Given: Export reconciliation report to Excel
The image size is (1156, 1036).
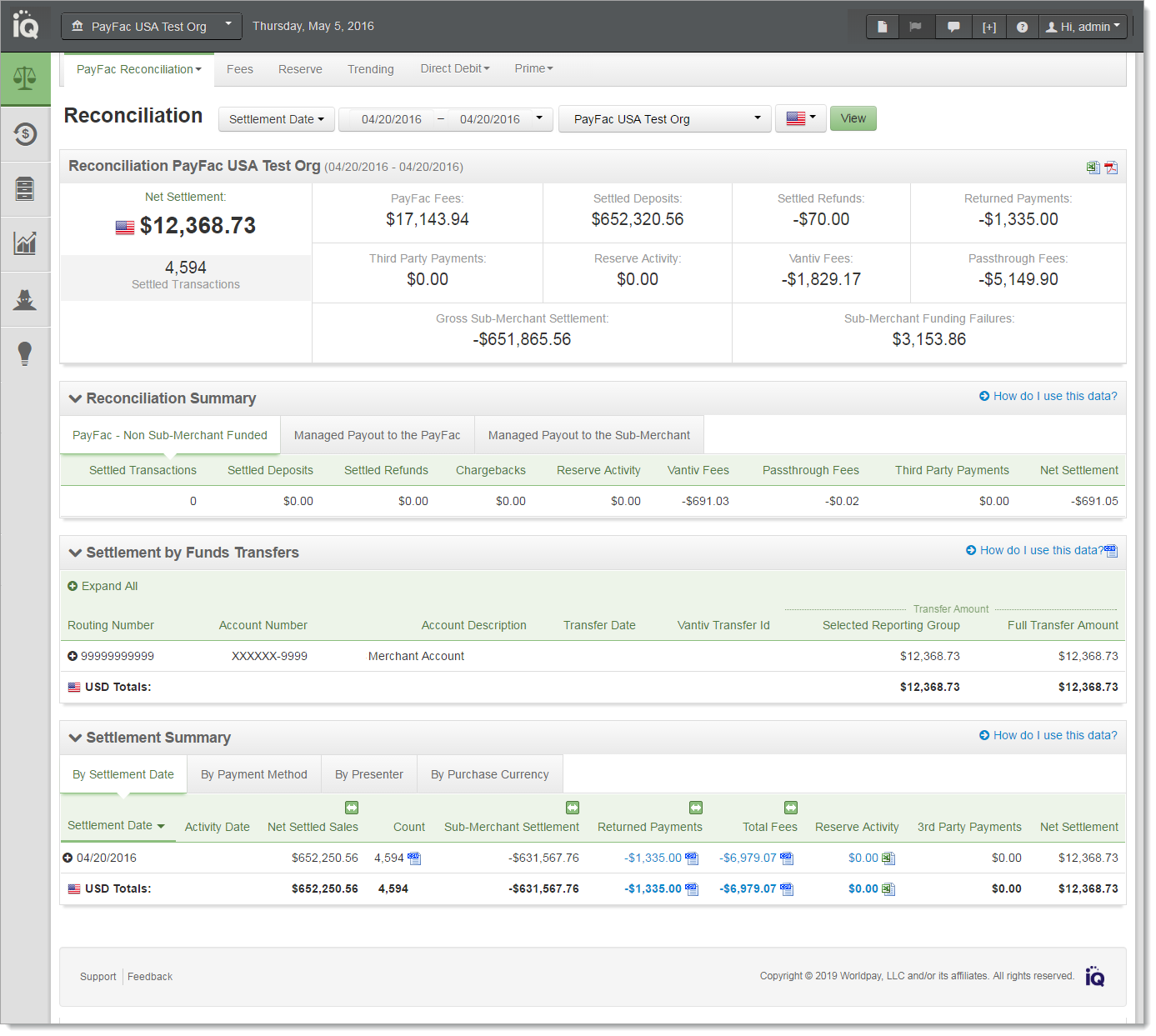Looking at the screenshot, I should [1093, 168].
